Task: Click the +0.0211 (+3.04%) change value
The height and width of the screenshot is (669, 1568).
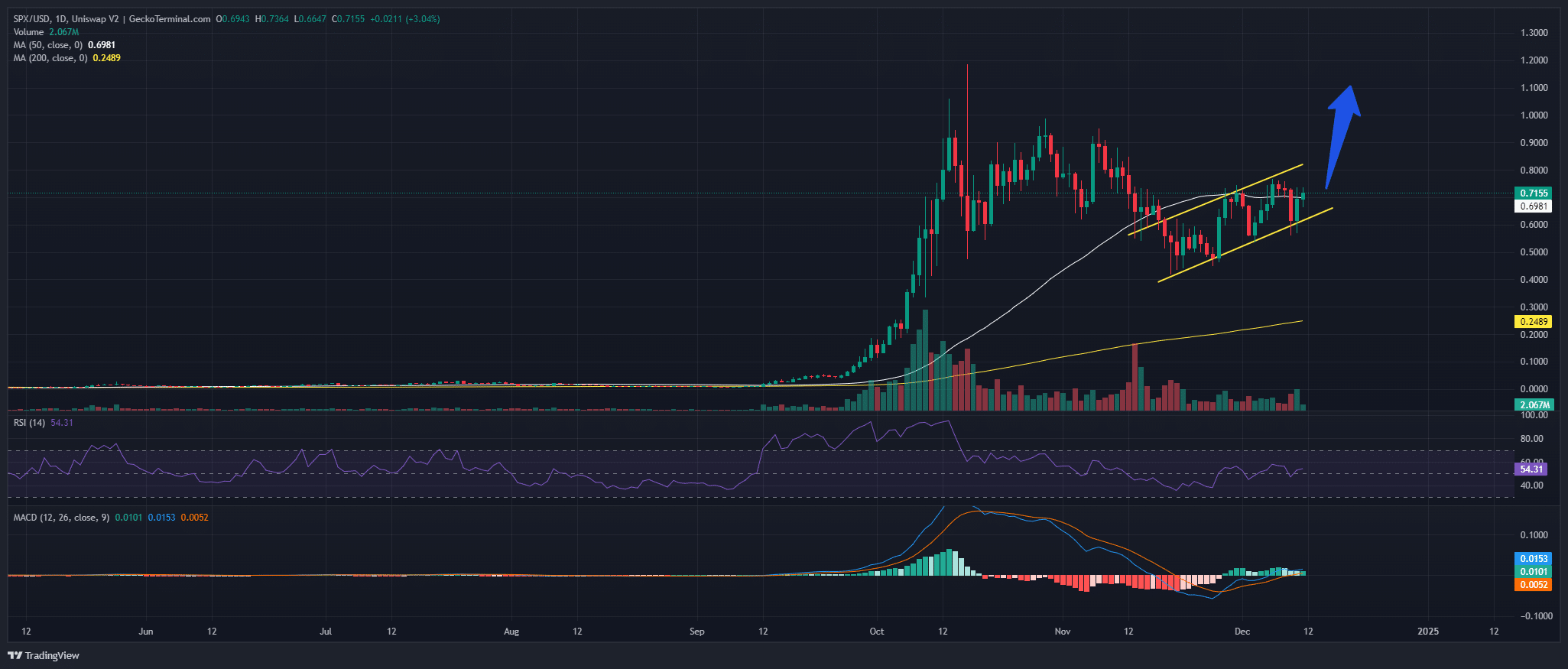Action: [404, 19]
